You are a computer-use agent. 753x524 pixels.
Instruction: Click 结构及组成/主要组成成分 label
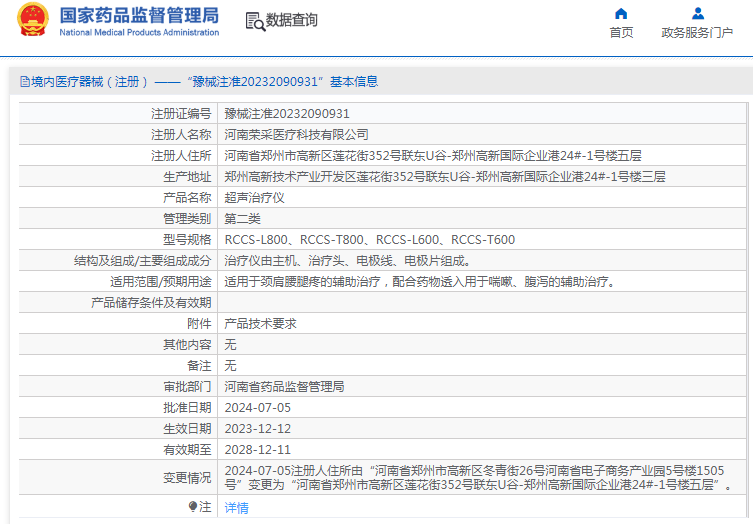[143, 261]
